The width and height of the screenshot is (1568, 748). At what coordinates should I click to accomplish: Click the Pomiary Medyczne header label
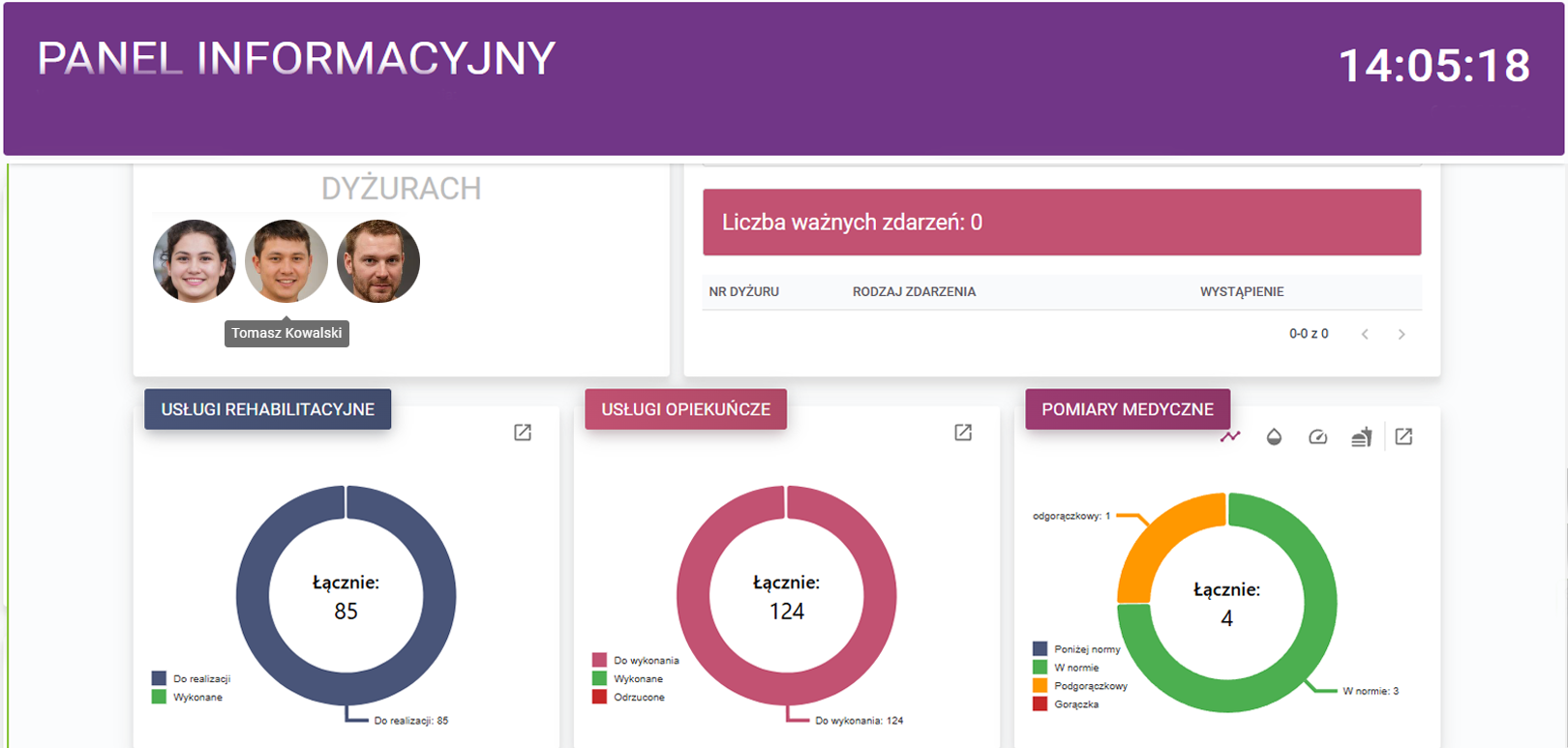[1127, 409]
